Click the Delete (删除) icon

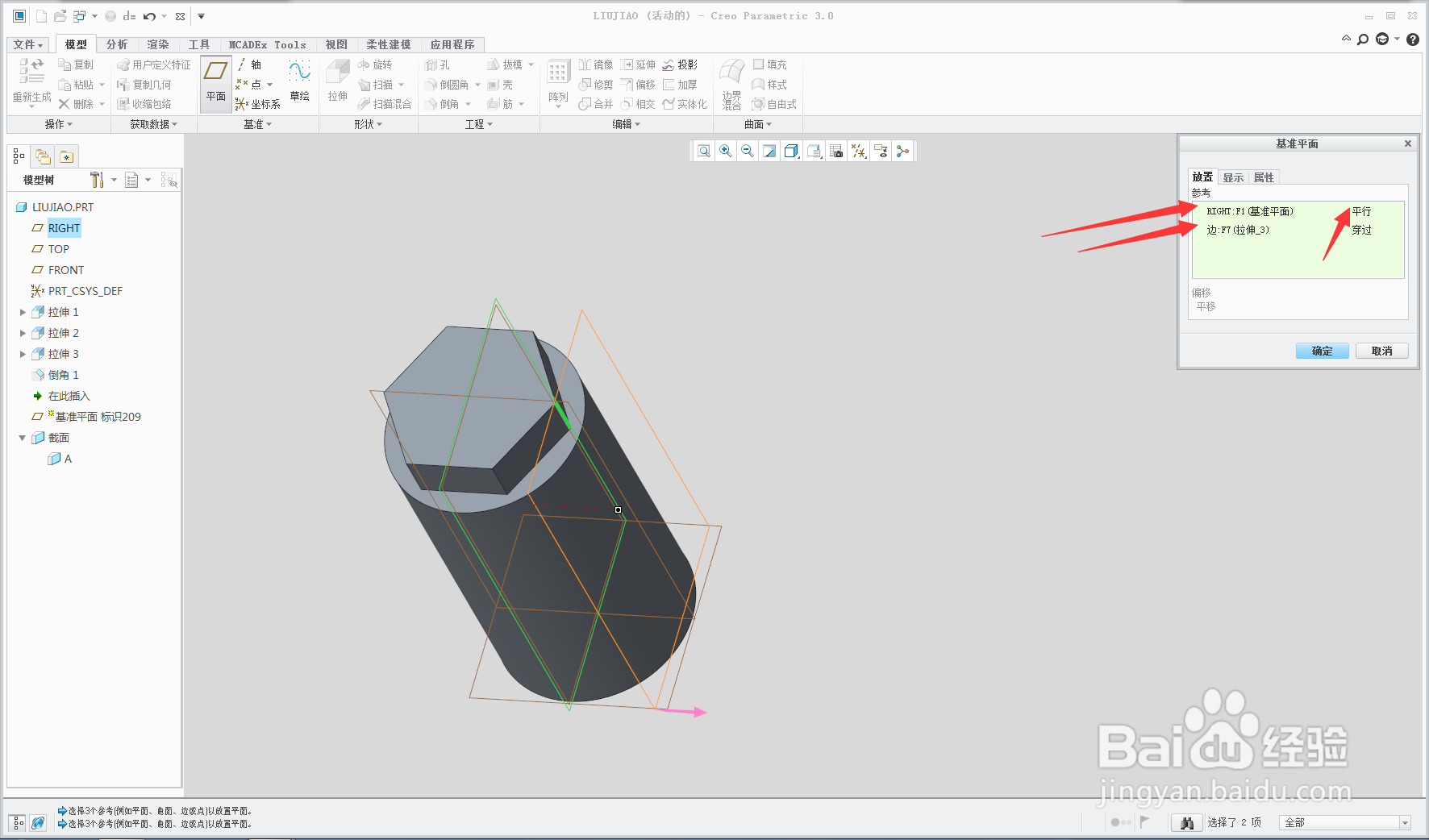76,104
